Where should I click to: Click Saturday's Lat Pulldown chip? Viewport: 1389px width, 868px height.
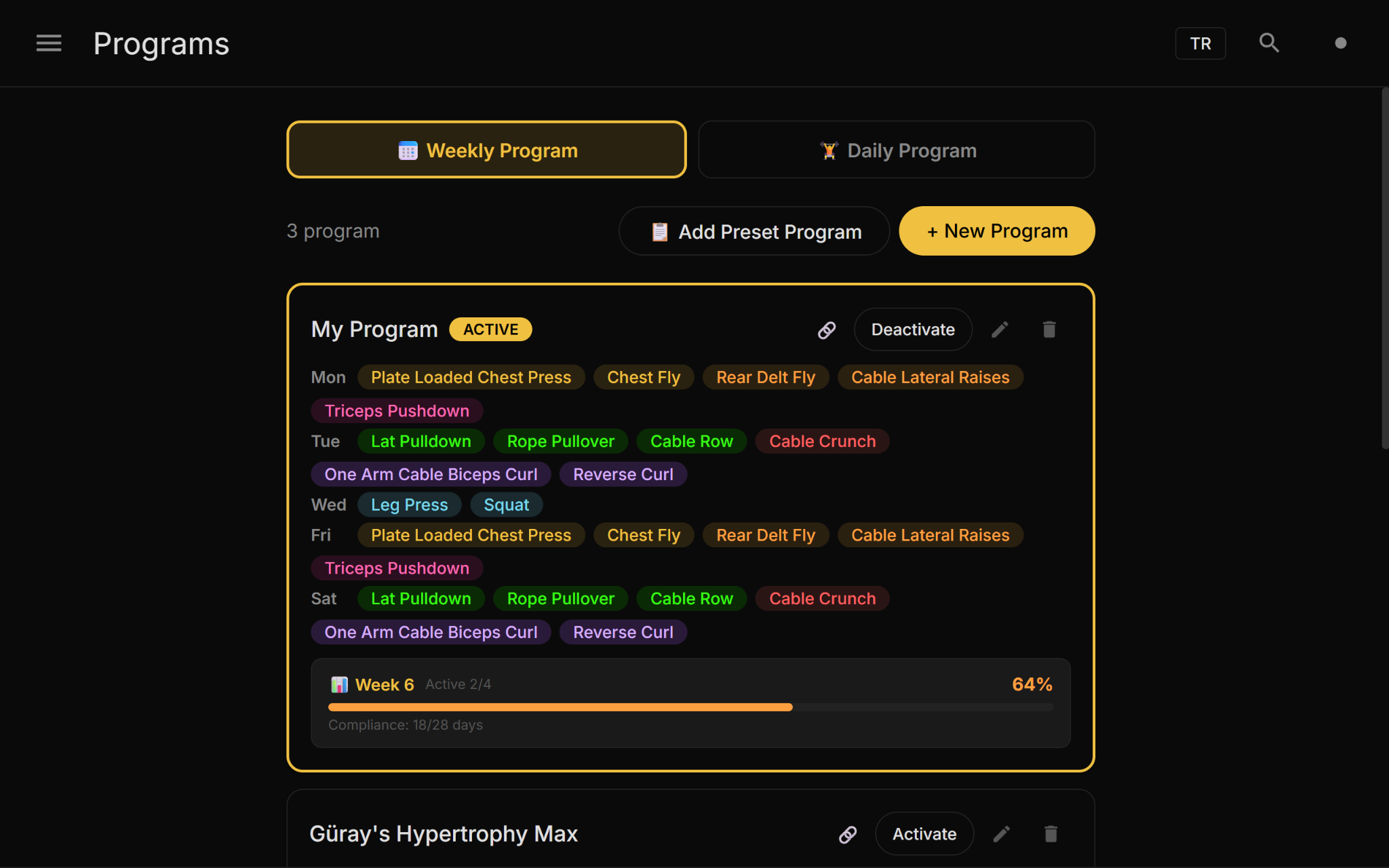420,599
